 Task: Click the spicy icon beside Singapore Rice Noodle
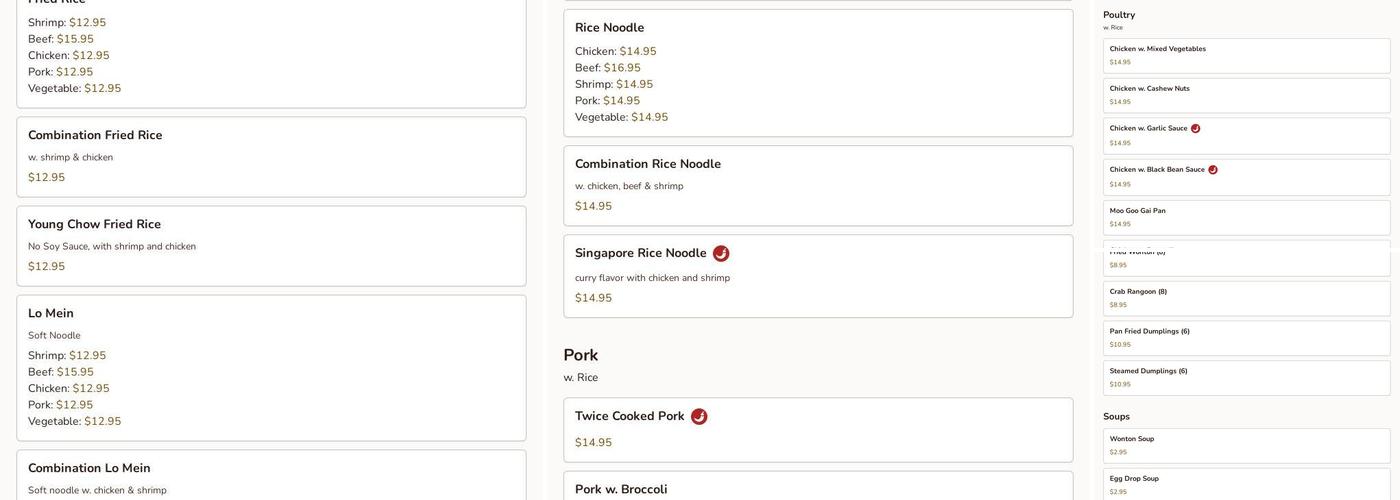(x=721, y=254)
